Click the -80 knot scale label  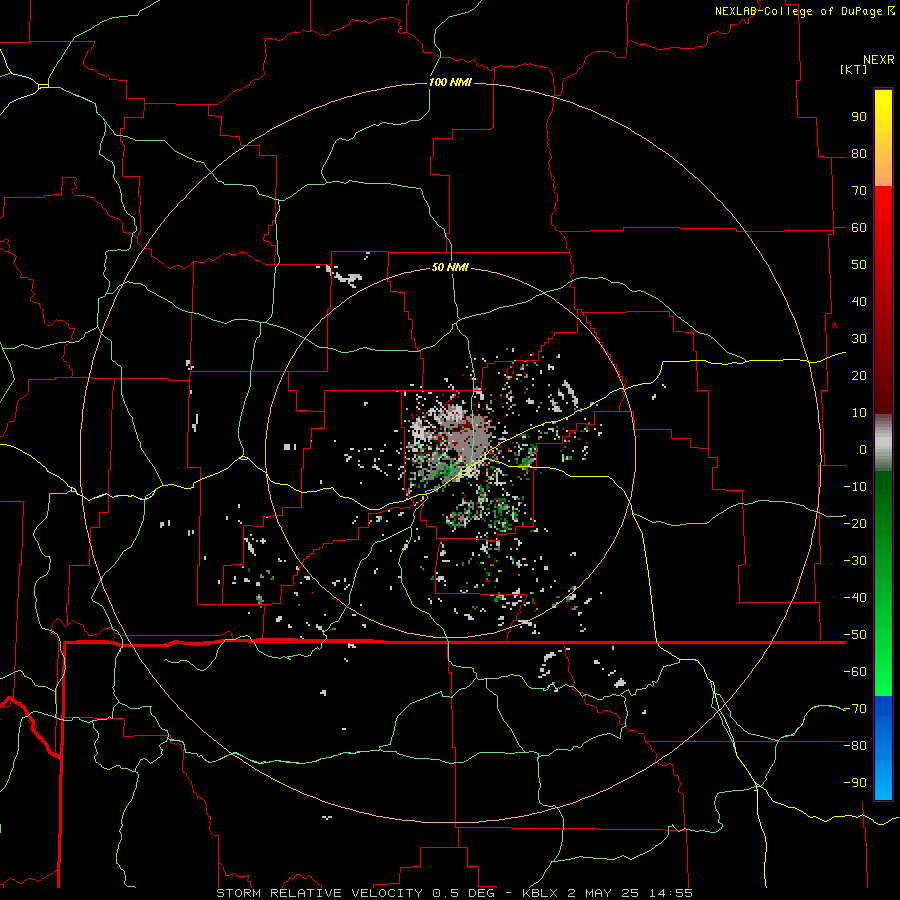coord(855,746)
